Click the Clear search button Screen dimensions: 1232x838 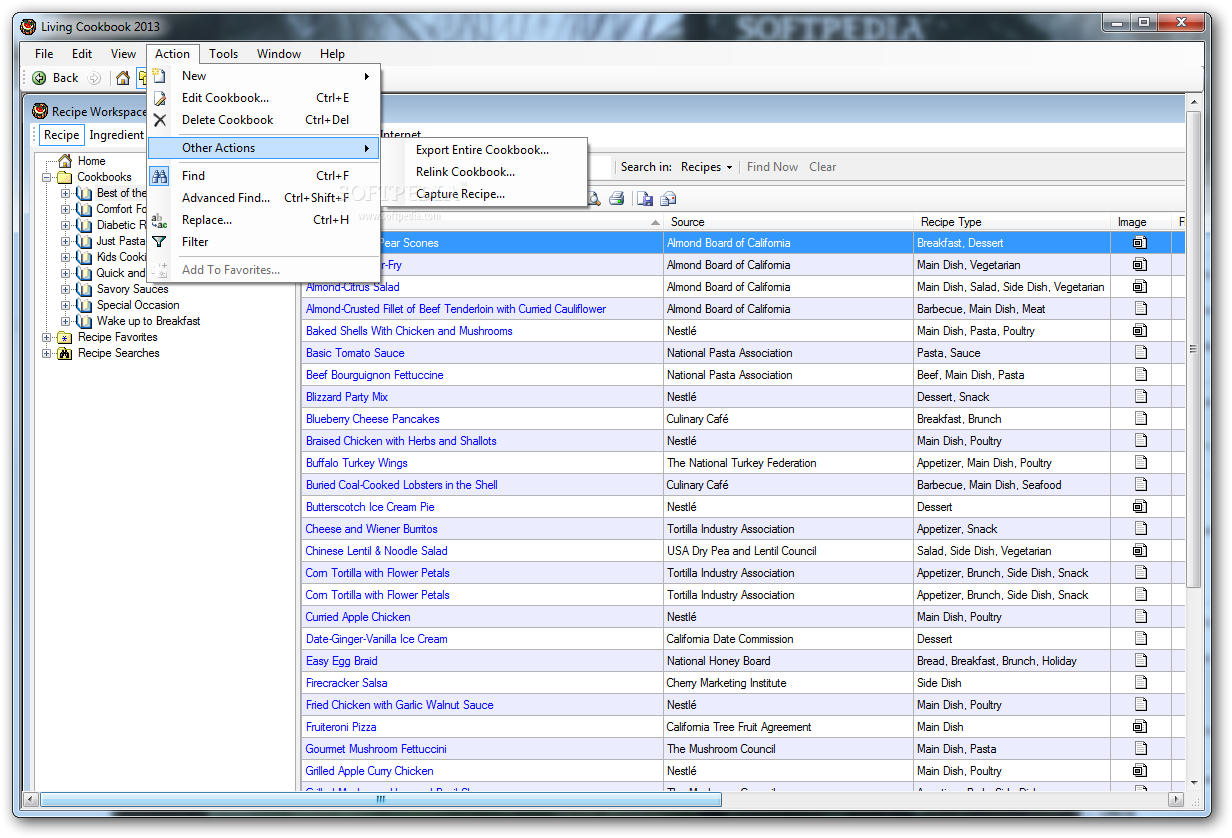coord(823,167)
